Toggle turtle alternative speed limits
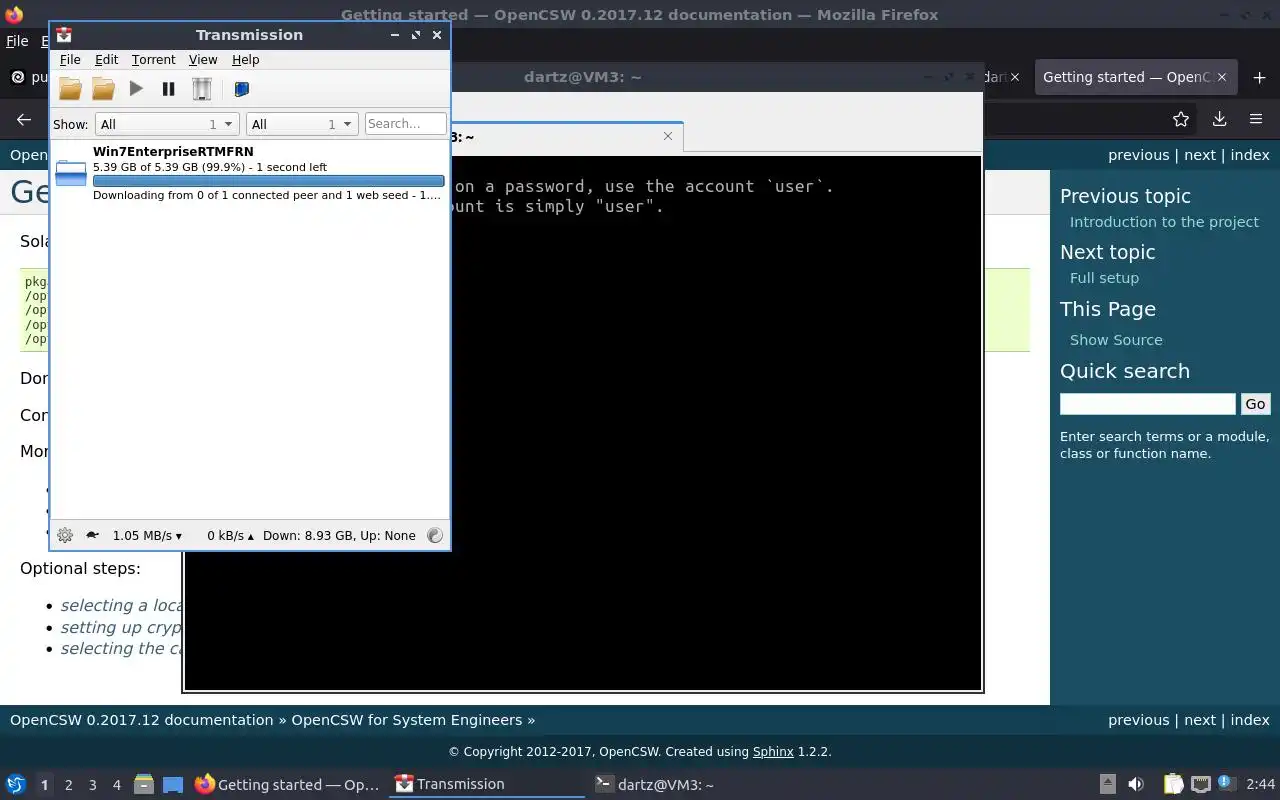 click(92, 535)
